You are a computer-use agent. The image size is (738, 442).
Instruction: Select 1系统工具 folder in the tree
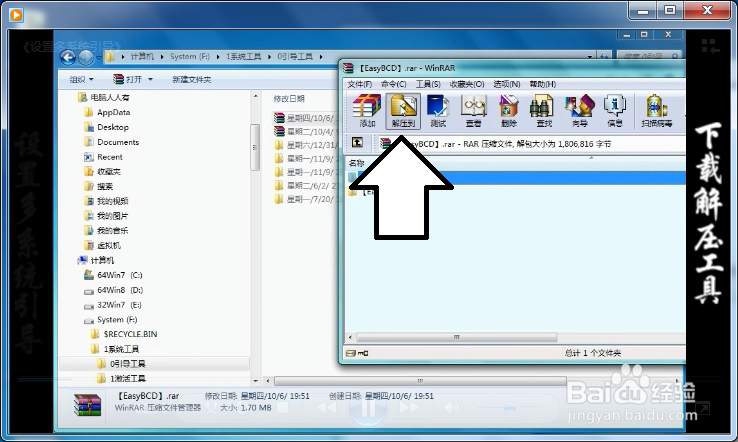[121, 349]
